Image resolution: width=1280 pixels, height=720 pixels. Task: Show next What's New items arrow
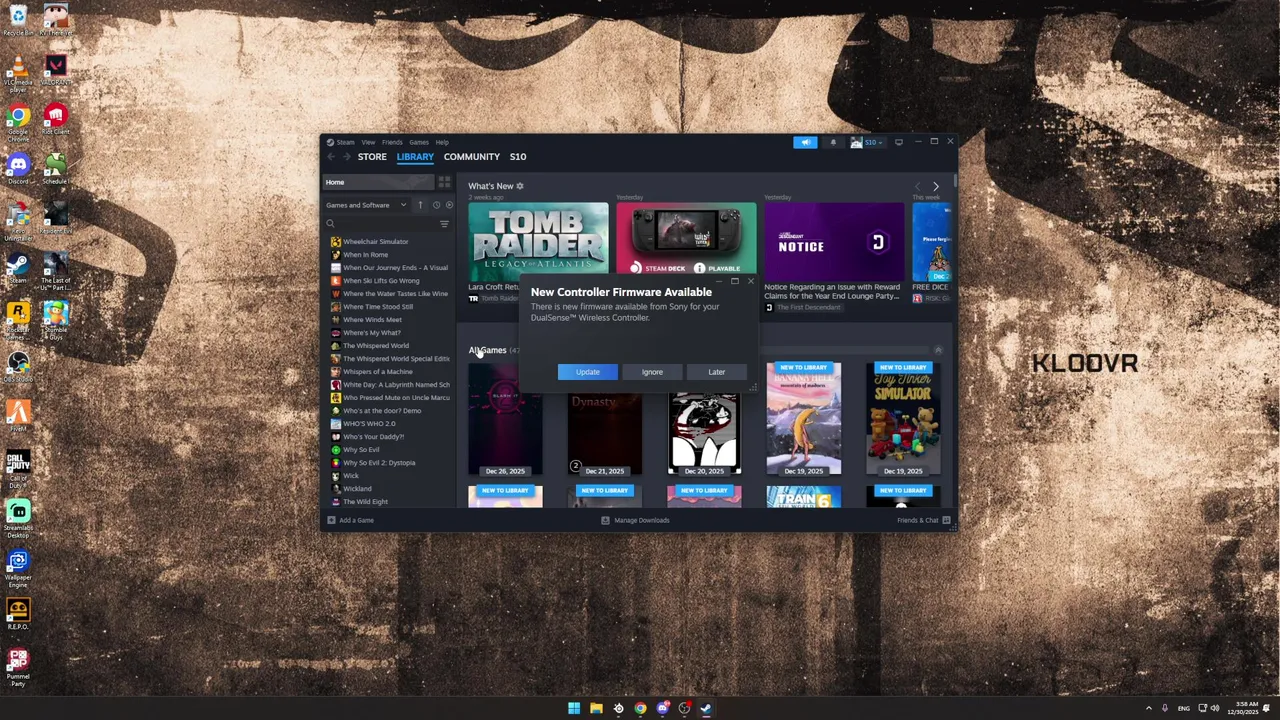pyautogui.click(x=935, y=186)
